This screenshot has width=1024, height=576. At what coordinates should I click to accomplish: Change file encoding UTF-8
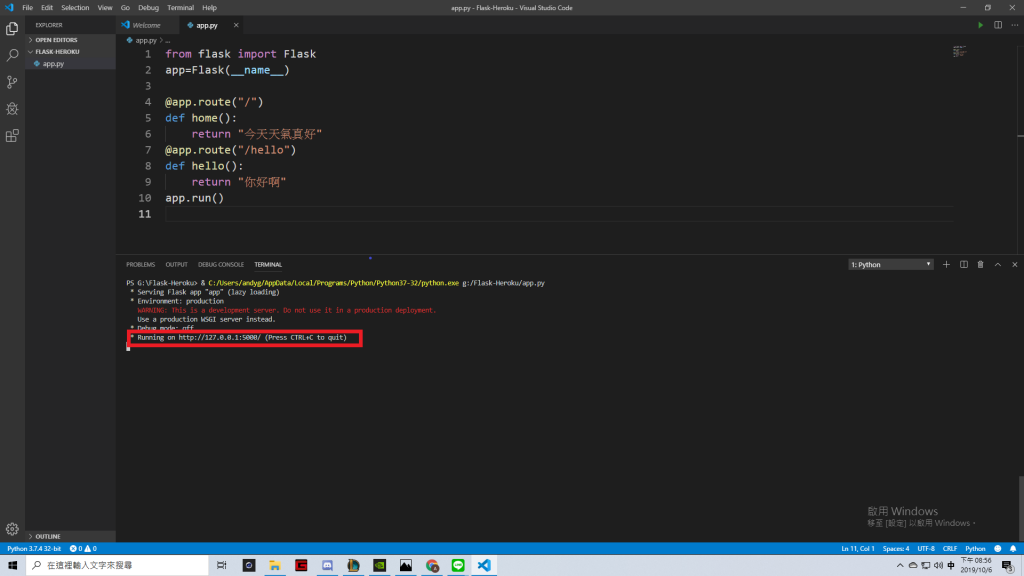tap(926, 549)
